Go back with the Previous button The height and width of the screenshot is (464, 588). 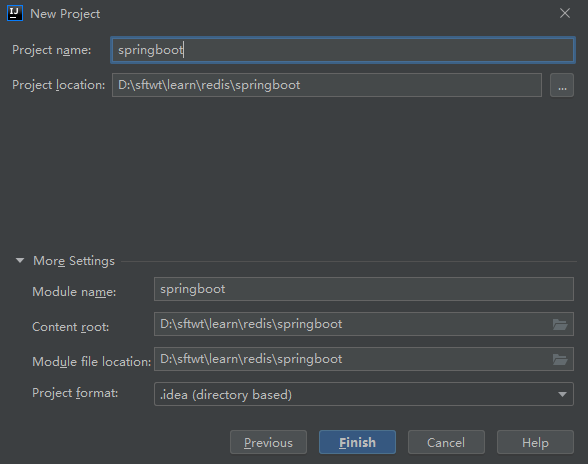coord(268,442)
